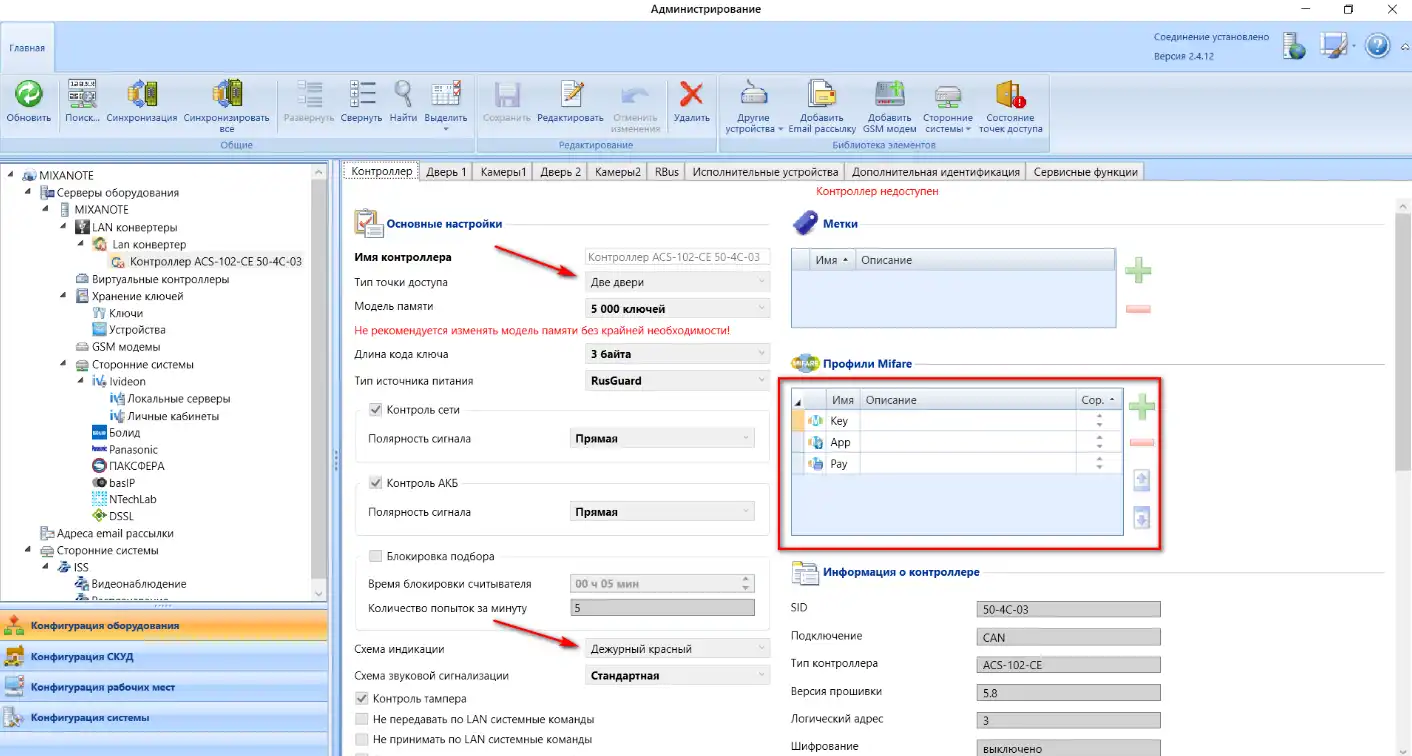Toggle the Контроль тампера checkbox
Screen dimensions: 1412x756
[x=362, y=698]
